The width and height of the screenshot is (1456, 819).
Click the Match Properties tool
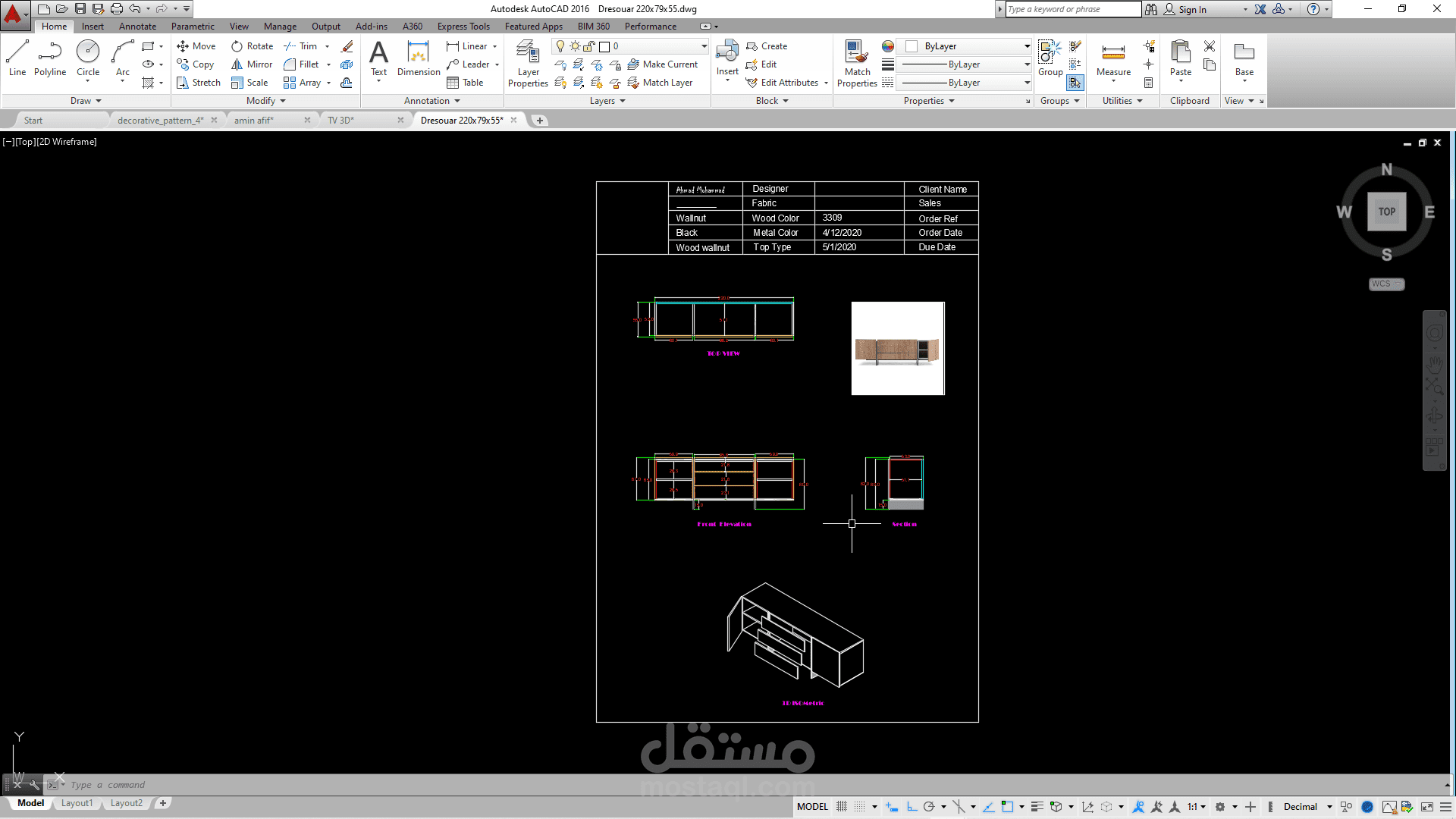pos(857,64)
